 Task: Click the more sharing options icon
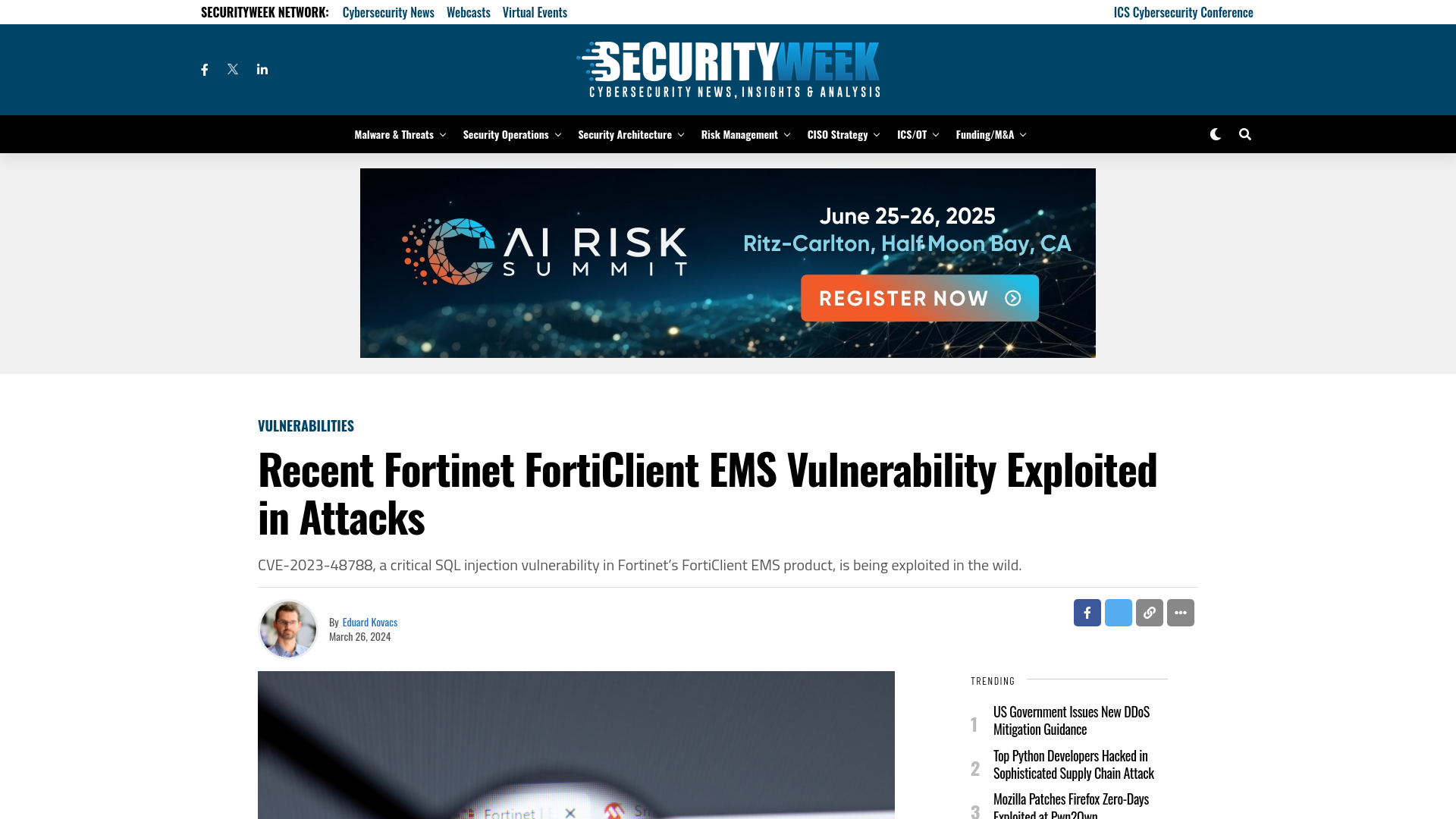click(x=1180, y=613)
